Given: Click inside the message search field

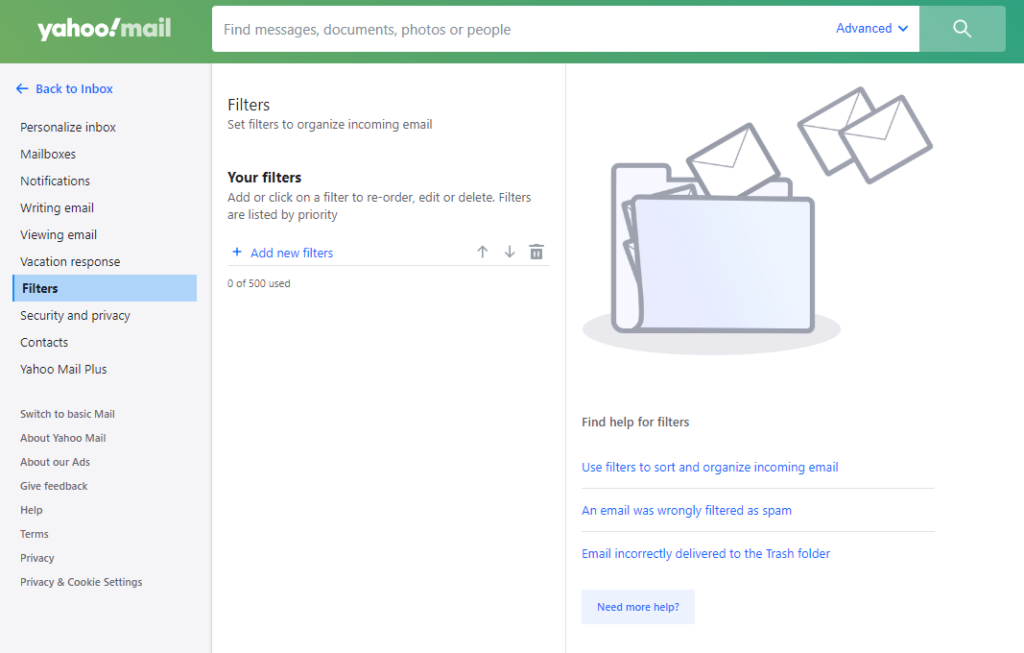Looking at the screenshot, I should tap(500, 29).
